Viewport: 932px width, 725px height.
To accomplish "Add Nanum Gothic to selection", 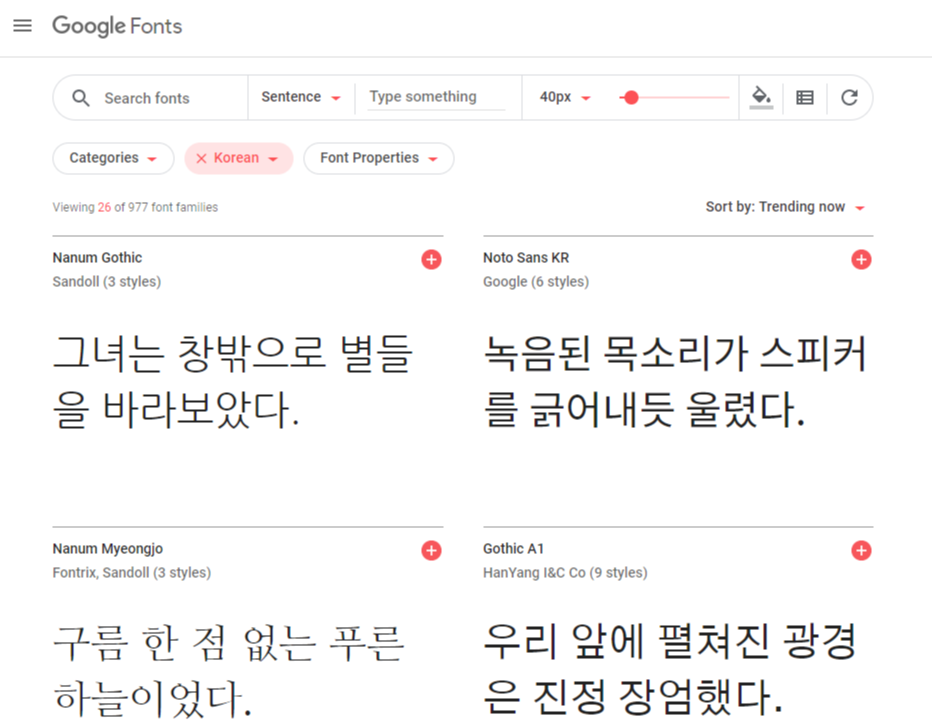I will 432,259.
